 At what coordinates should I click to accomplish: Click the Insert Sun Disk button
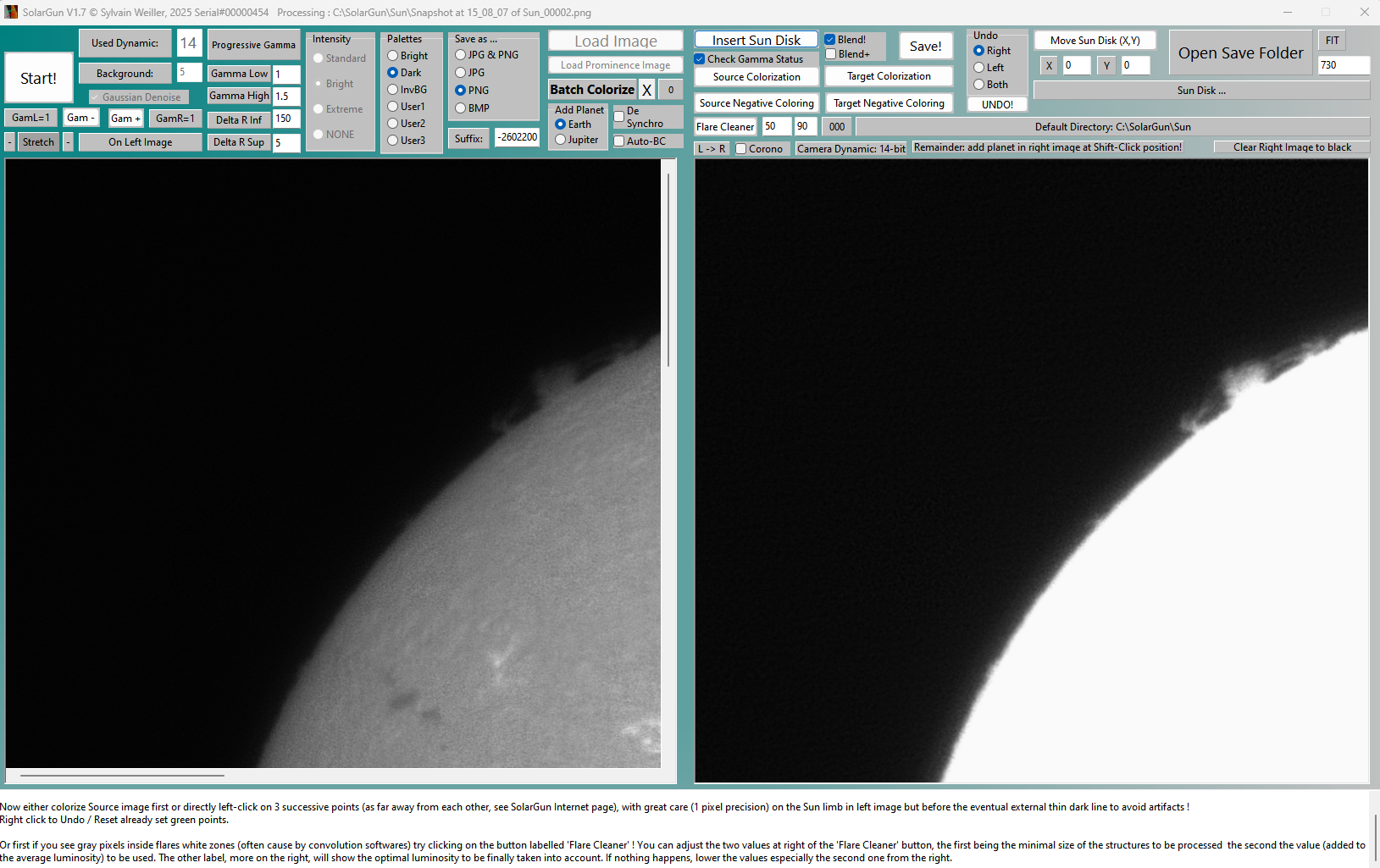coord(757,40)
